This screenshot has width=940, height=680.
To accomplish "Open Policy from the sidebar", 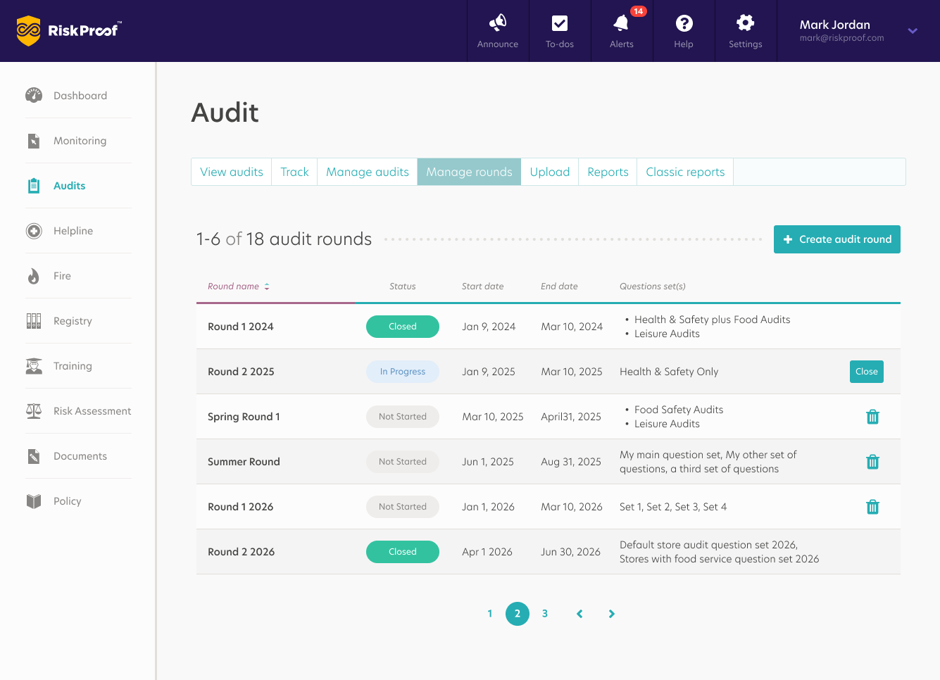I will pyautogui.click(x=67, y=501).
